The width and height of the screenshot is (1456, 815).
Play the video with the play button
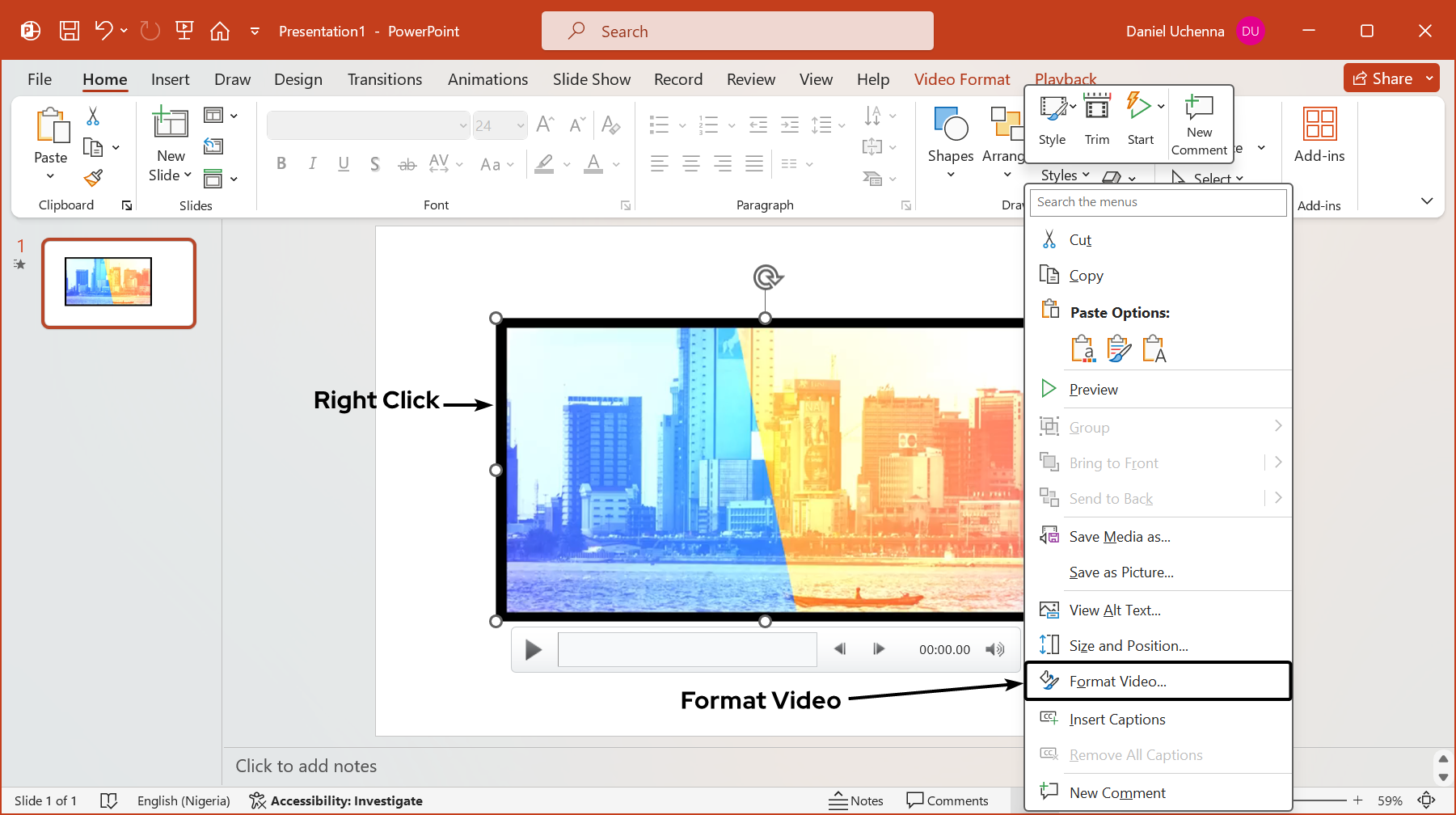[x=533, y=649]
